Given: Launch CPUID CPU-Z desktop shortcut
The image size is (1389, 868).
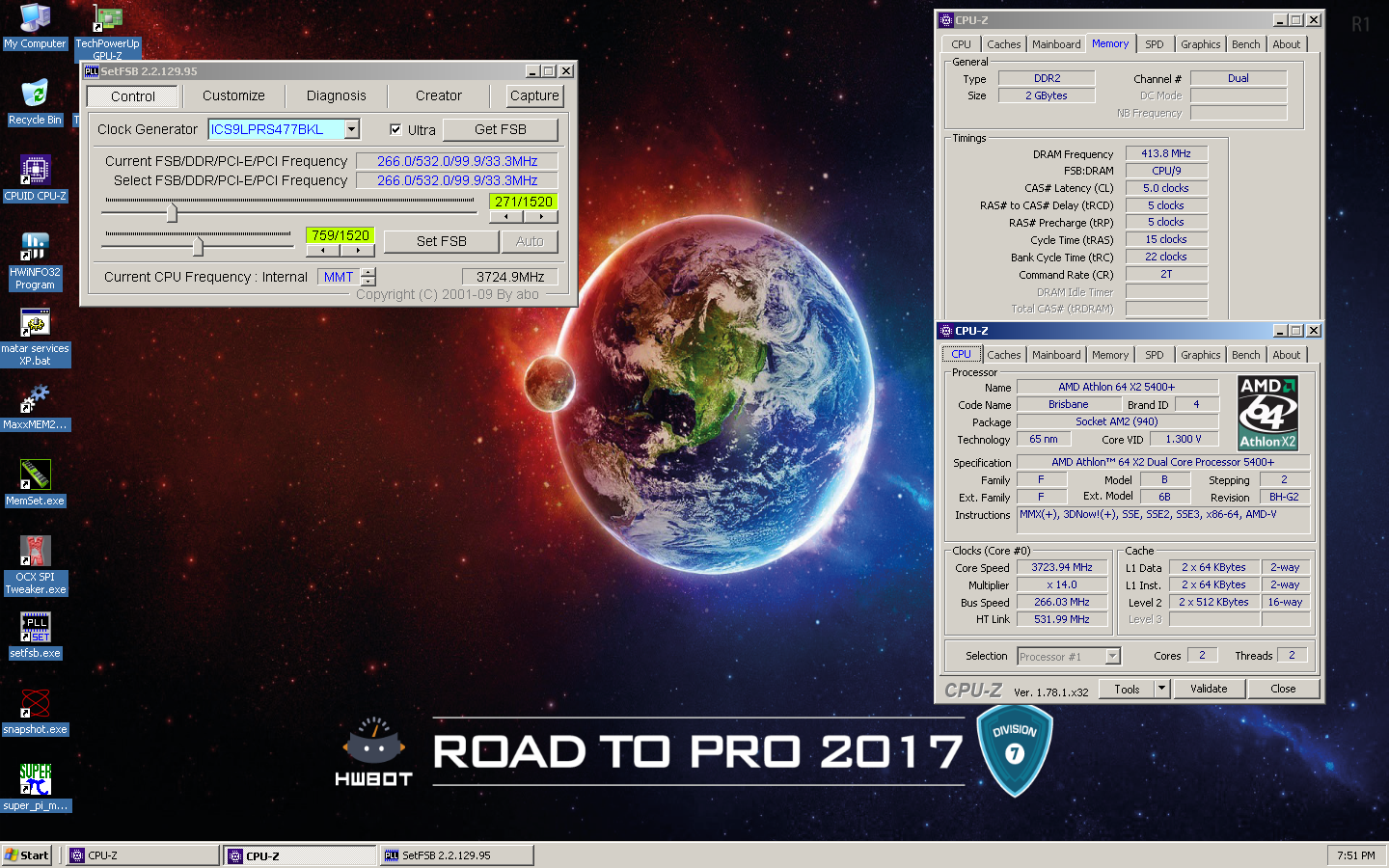Looking at the screenshot, I should pos(35,177).
